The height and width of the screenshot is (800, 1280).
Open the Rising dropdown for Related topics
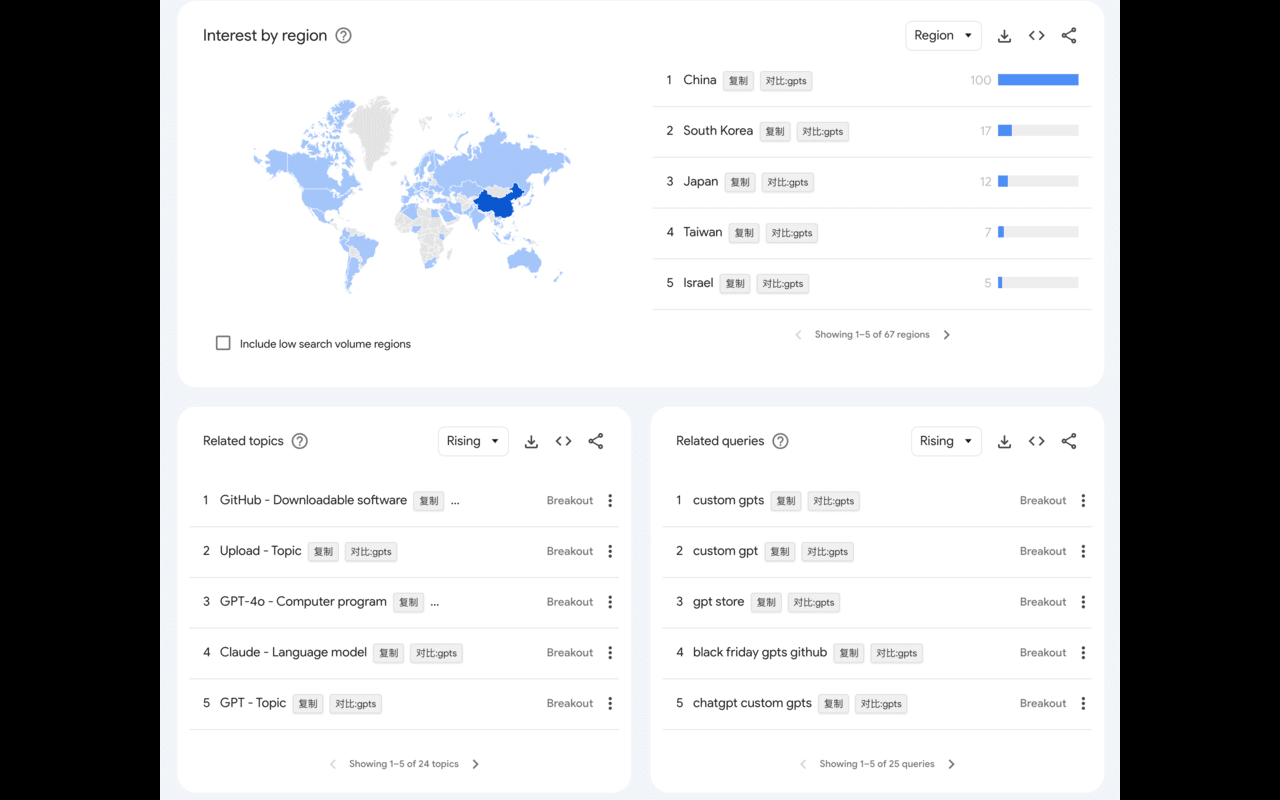tap(472, 441)
